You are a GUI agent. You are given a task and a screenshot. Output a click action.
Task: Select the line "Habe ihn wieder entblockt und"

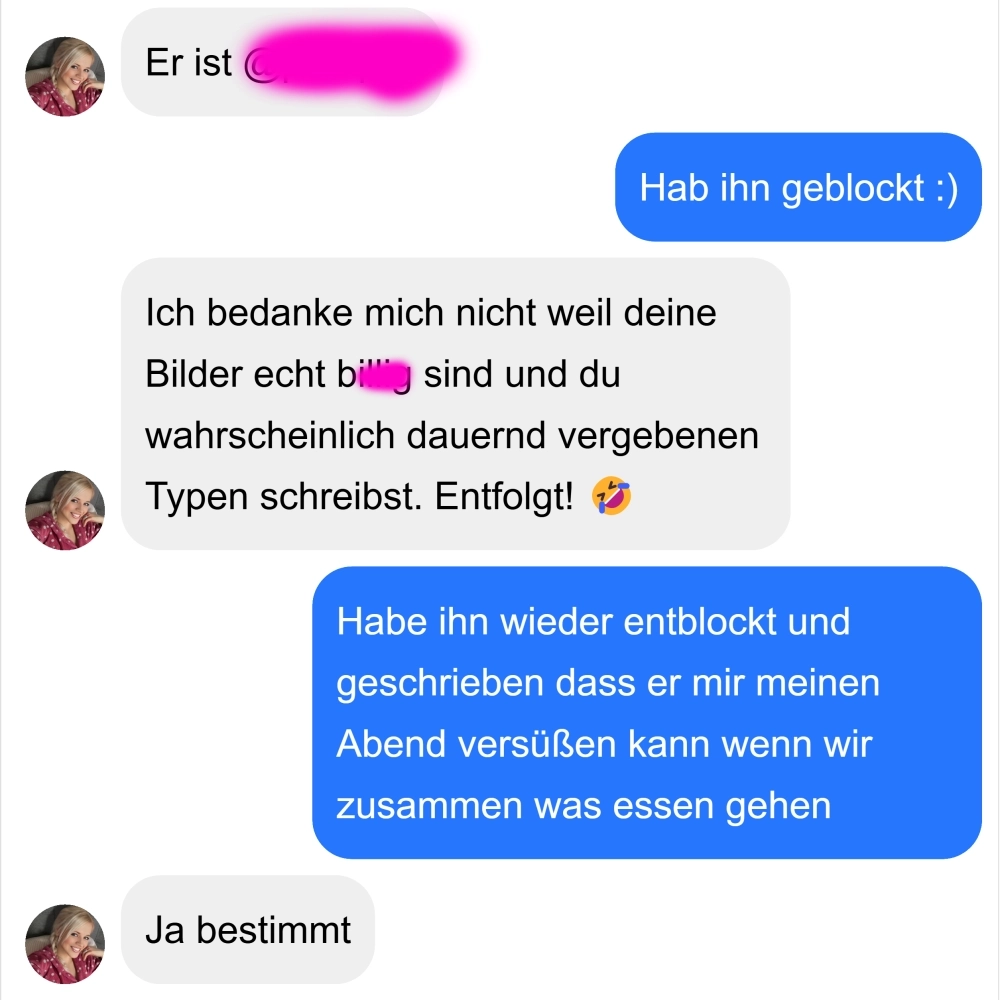593,621
